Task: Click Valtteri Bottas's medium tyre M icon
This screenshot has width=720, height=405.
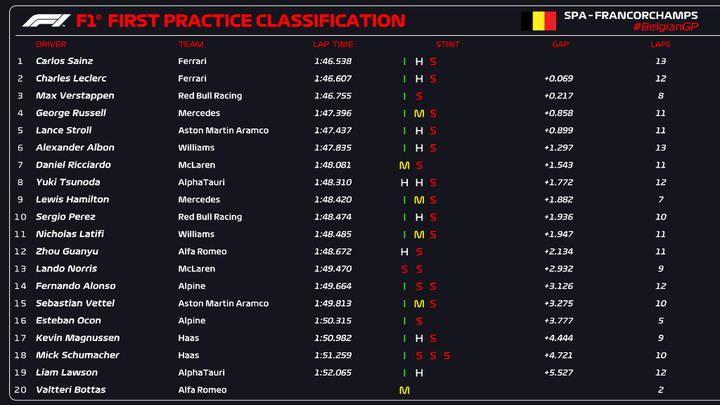Action: [404, 390]
